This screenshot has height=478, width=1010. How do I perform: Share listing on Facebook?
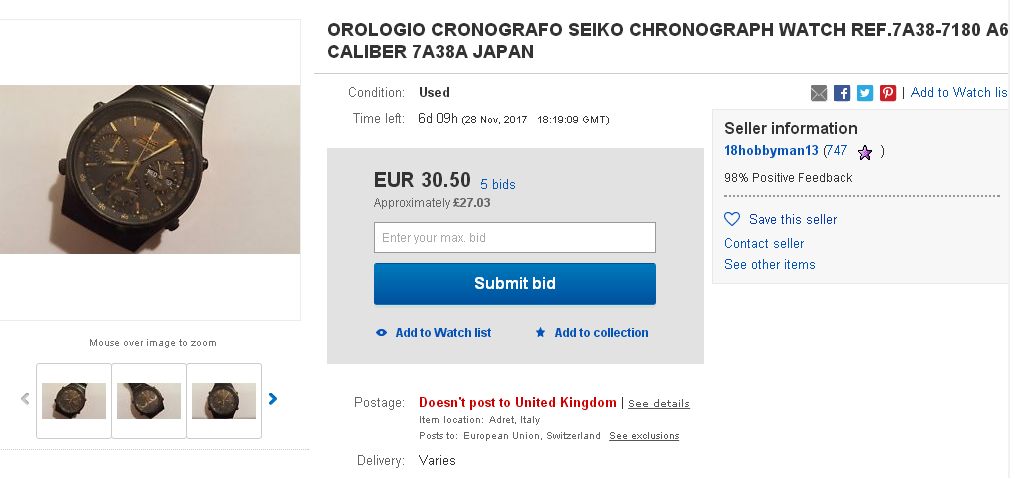point(842,93)
